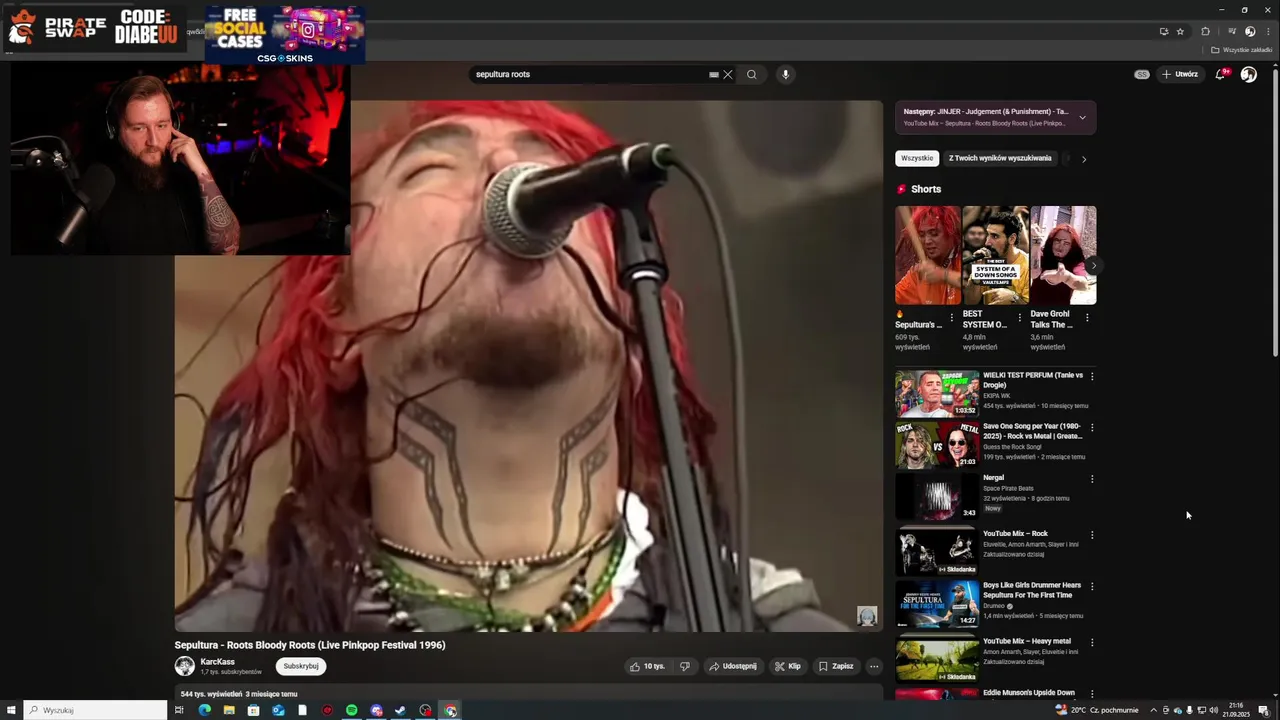
Task: Open YouTube Mix – Rock playlist
Action: pyautogui.click(x=937, y=551)
